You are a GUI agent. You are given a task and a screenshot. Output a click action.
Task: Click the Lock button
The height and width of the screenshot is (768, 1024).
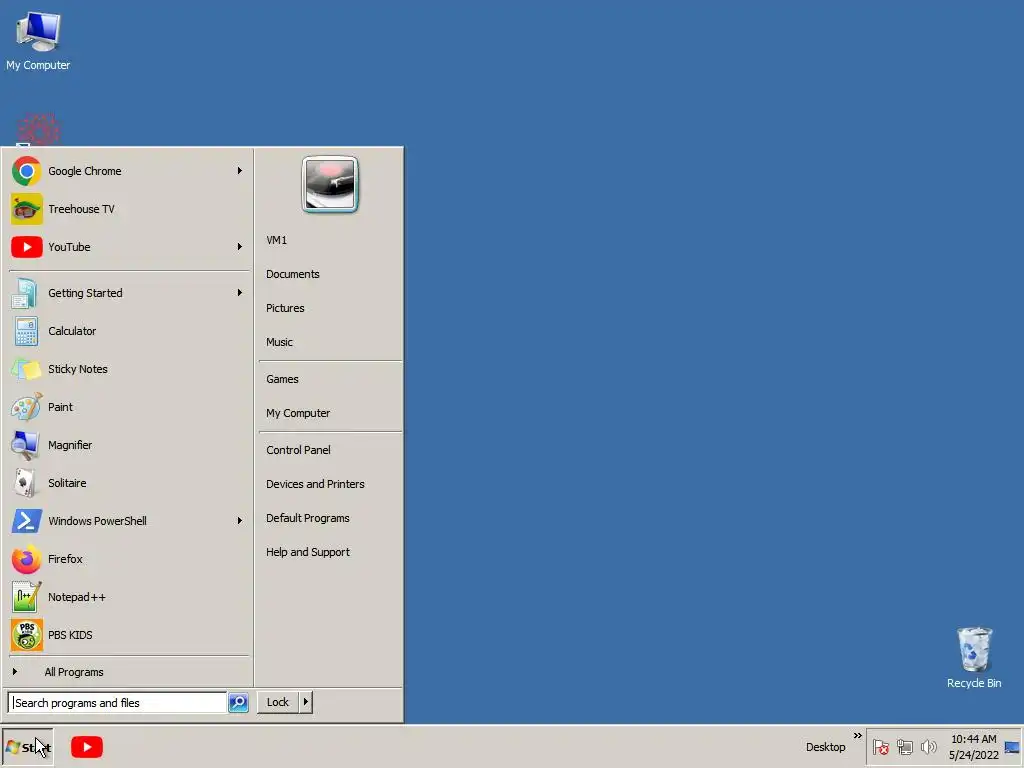point(278,702)
